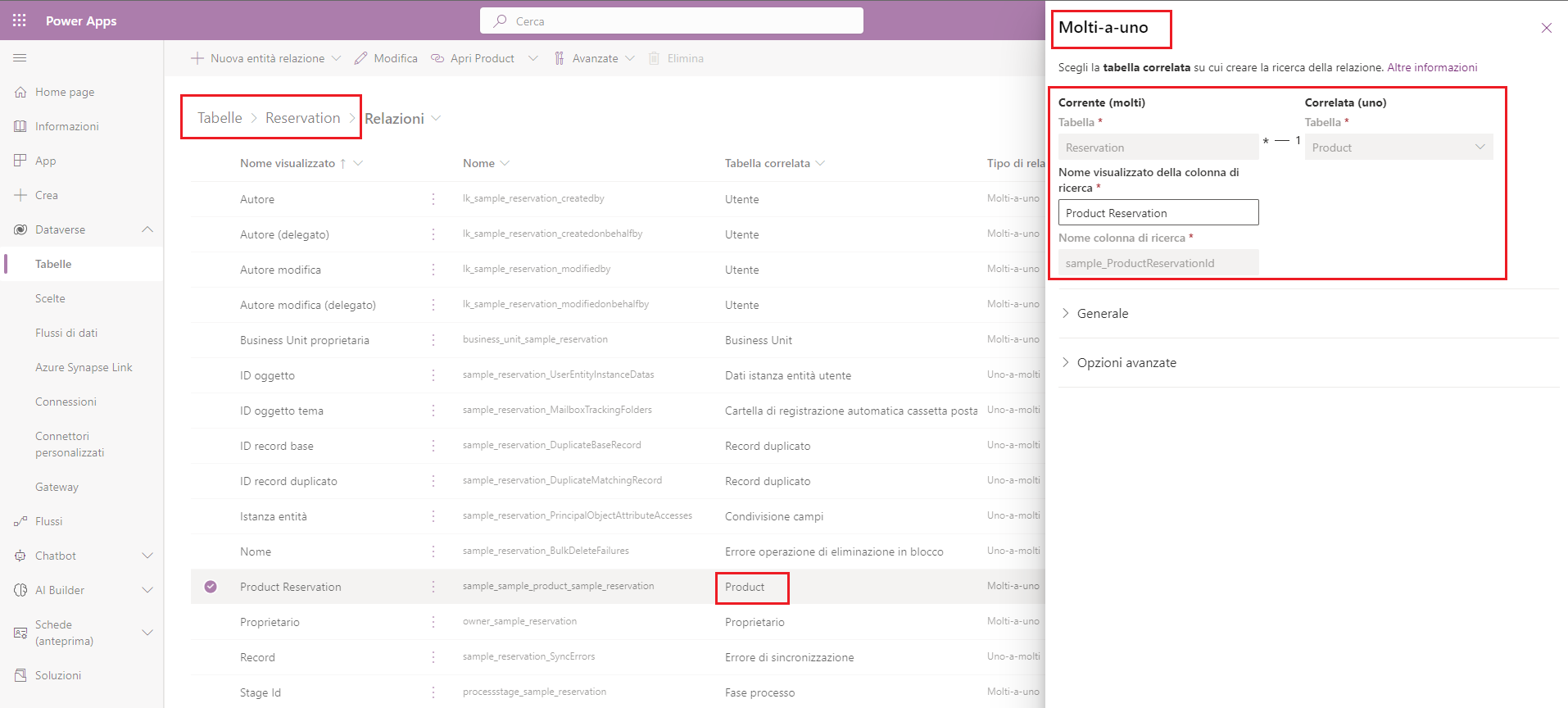This screenshot has height=708, width=1568.
Task: Click the Soluzioni icon in sidebar
Action: click(20, 675)
